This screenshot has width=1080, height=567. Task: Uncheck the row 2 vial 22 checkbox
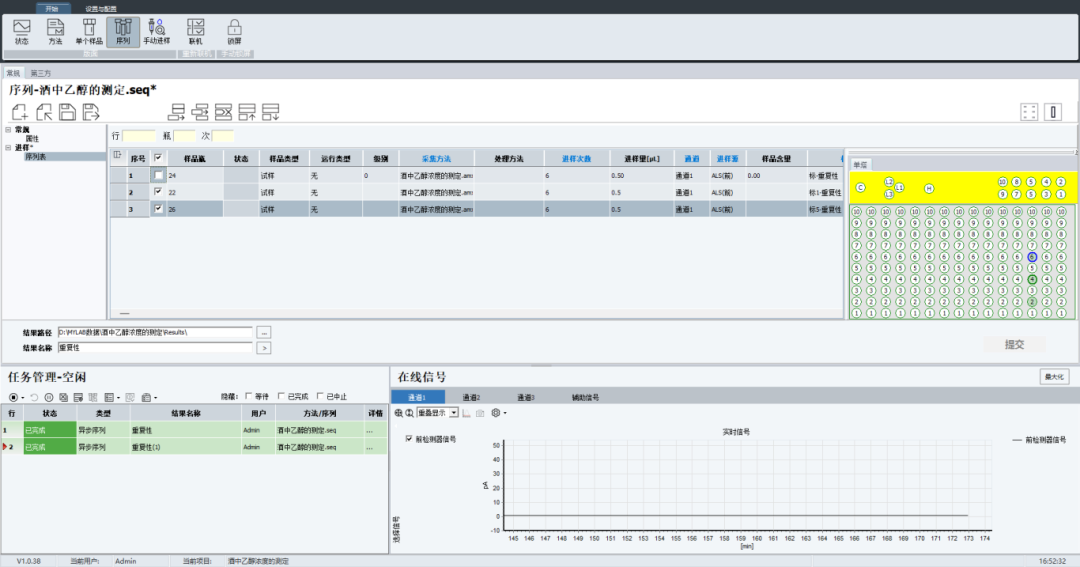click(158, 192)
